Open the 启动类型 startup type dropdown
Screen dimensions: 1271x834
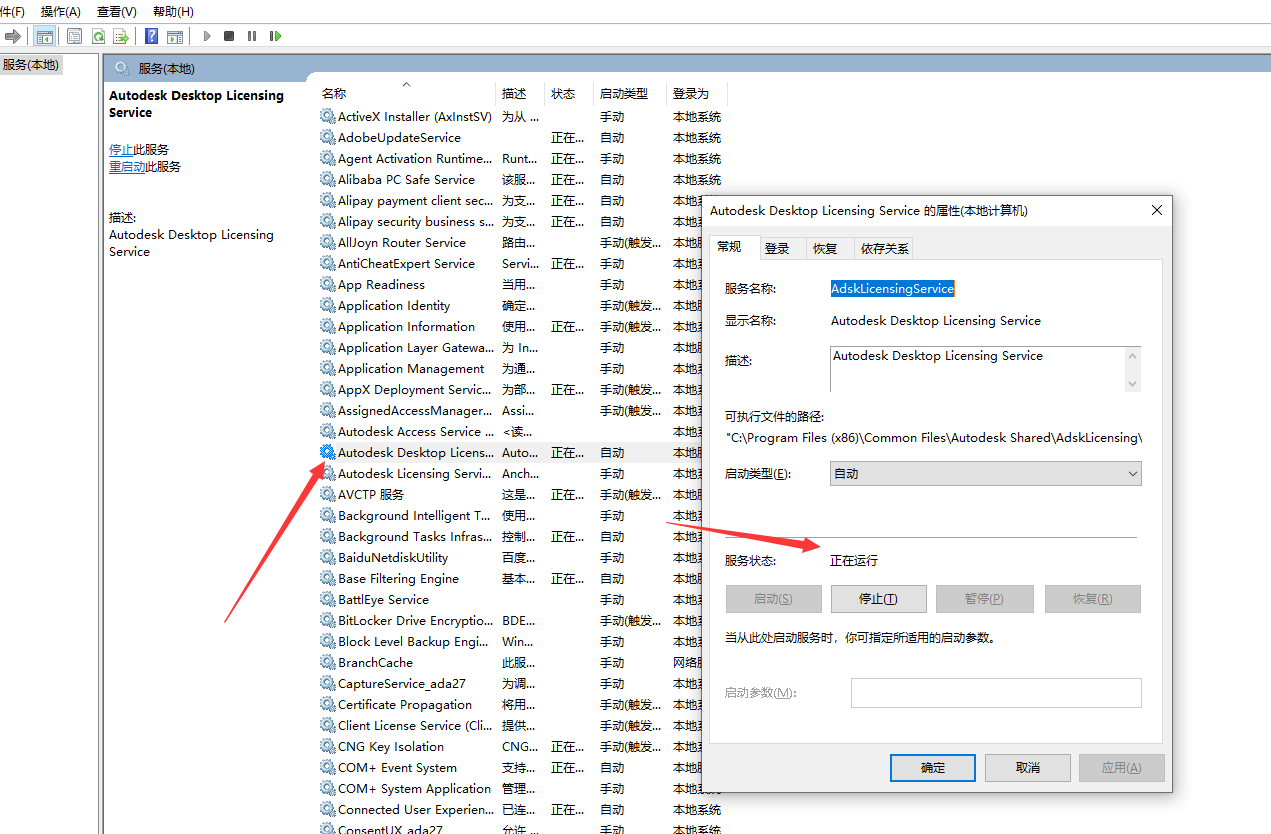(x=985, y=474)
